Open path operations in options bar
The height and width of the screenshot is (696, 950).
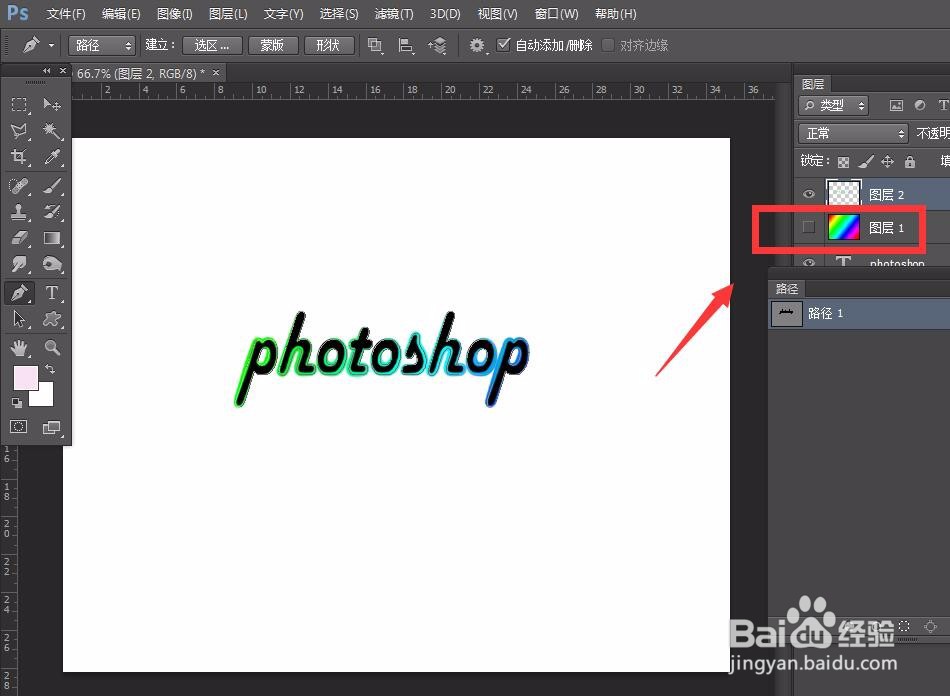point(375,45)
